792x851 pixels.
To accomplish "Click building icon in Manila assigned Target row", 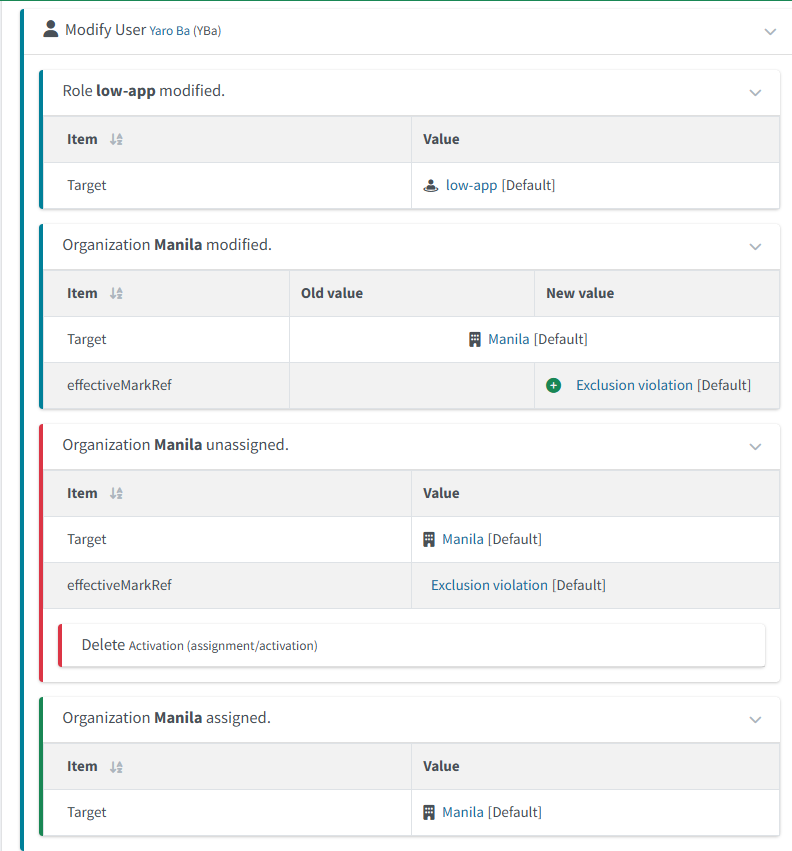I will [429, 813].
